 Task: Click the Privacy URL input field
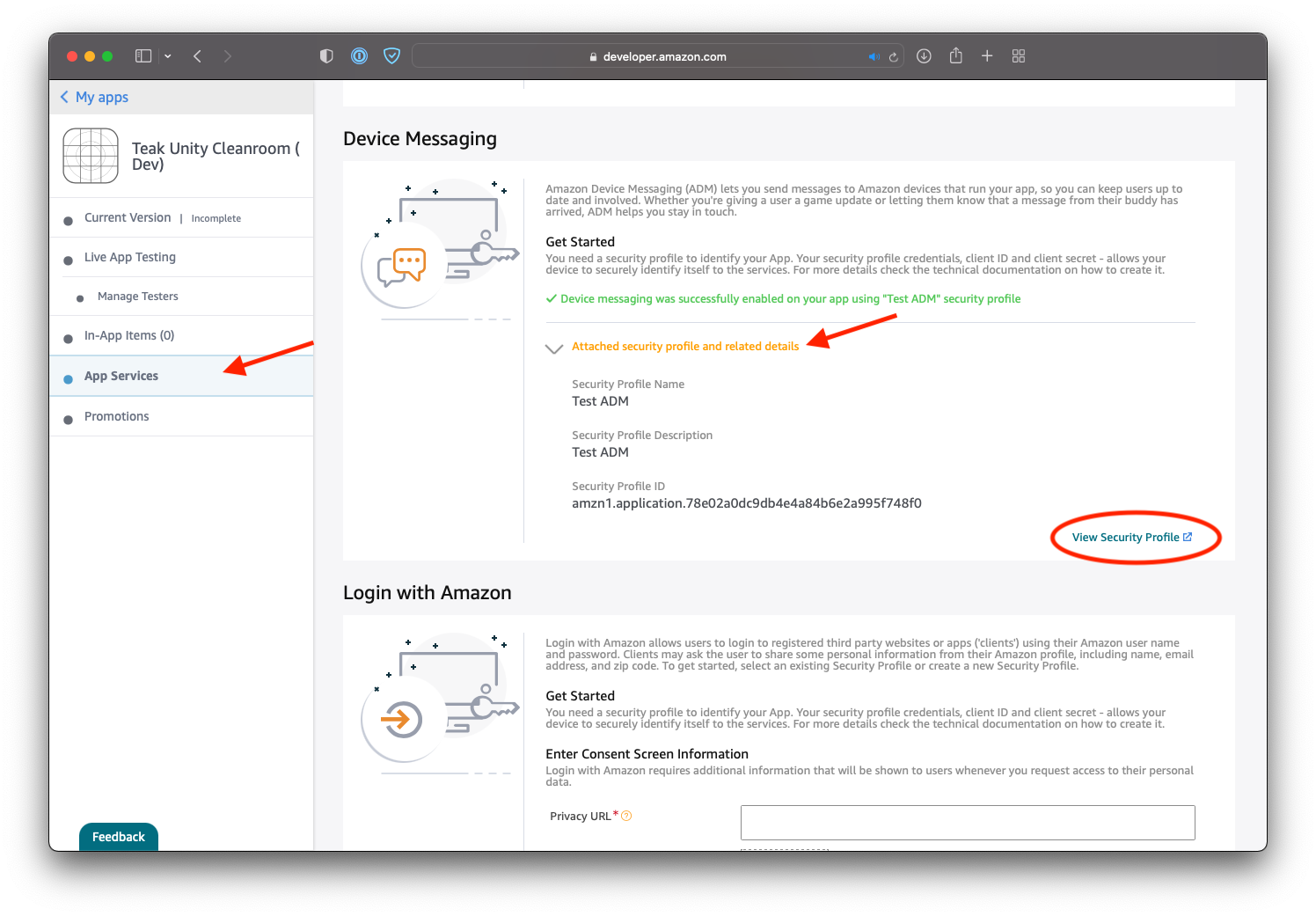click(968, 823)
